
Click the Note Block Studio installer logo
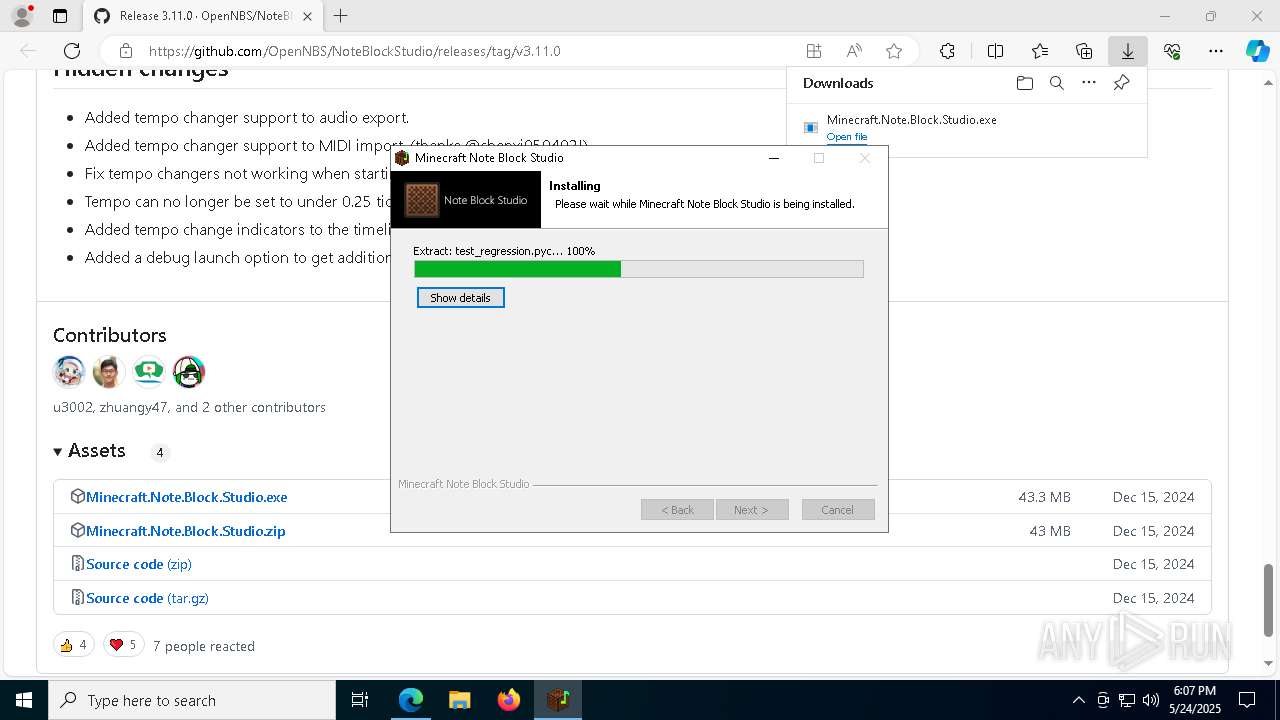pyautogui.click(x=466, y=200)
